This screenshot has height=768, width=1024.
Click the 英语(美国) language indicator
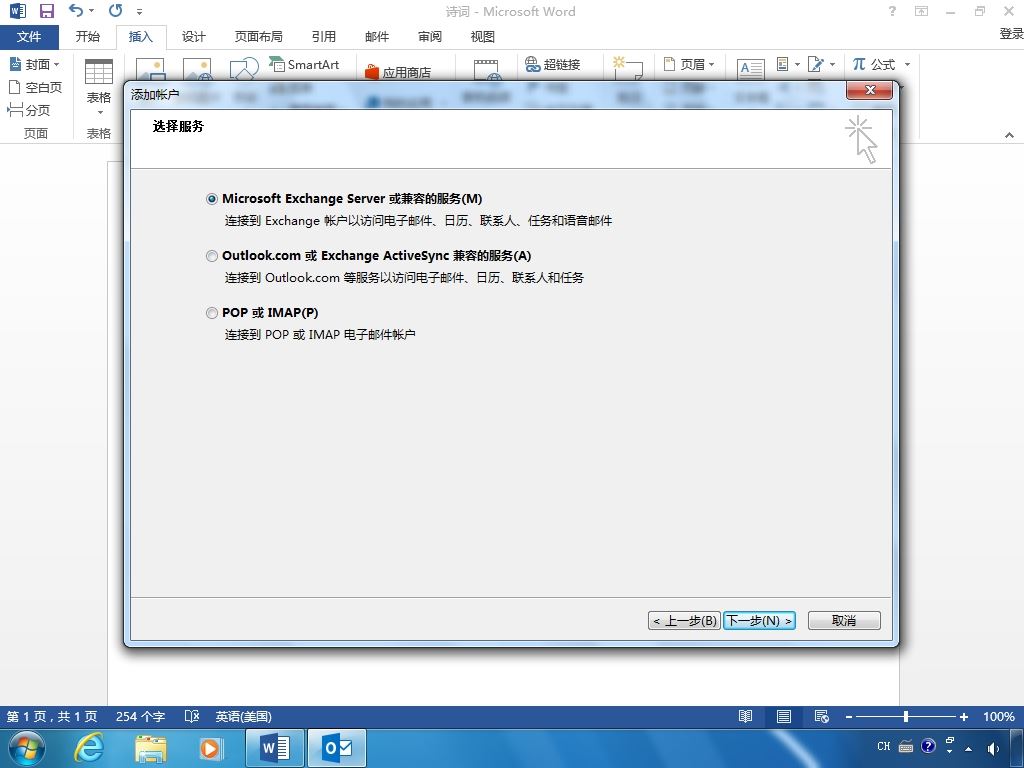(243, 716)
